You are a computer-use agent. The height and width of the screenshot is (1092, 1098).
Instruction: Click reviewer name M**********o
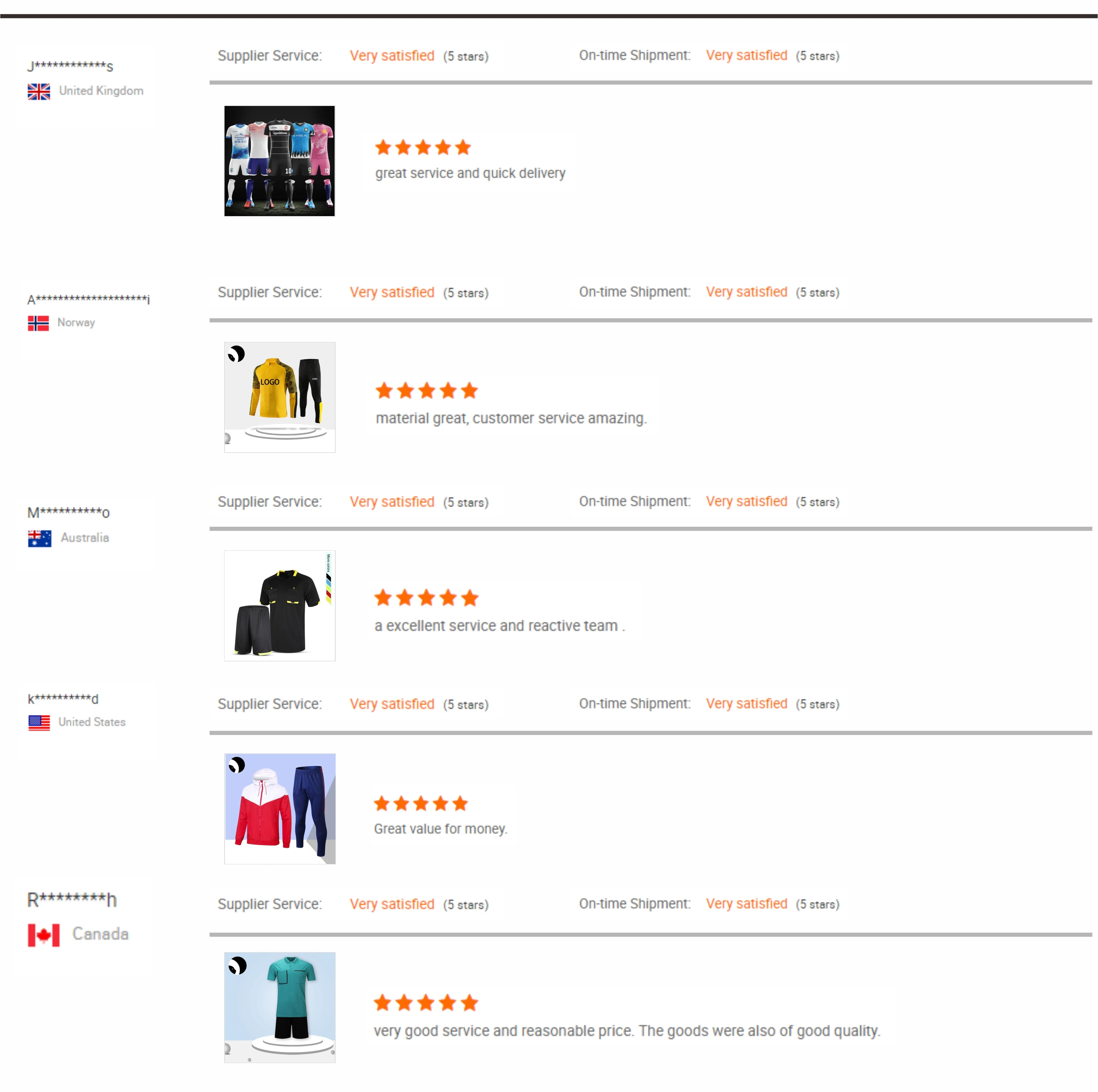click(x=68, y=512)
